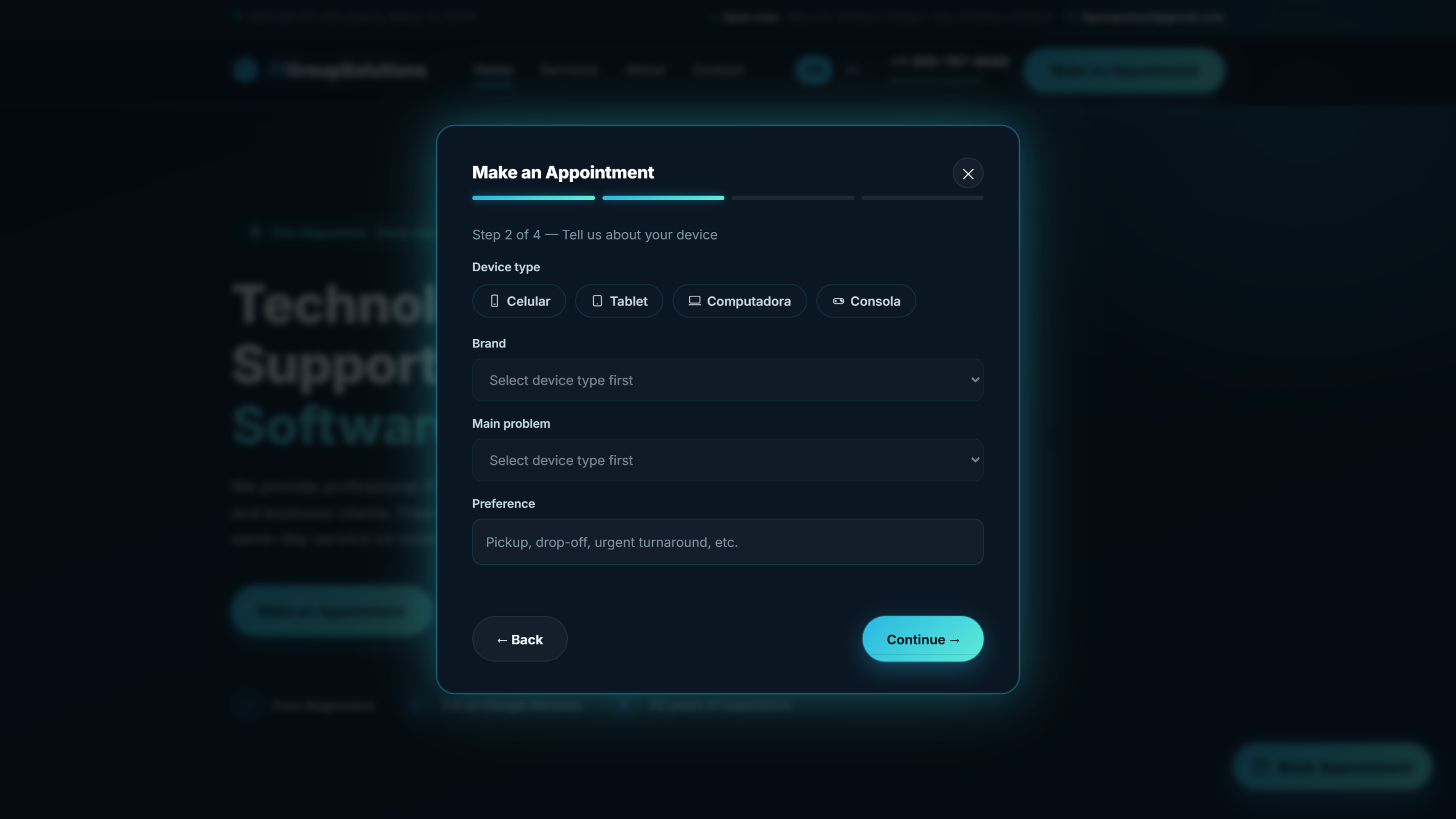This screenshot has height=819, width=1456.
Task: Select the Celular device type
Action: pos(519,301)
